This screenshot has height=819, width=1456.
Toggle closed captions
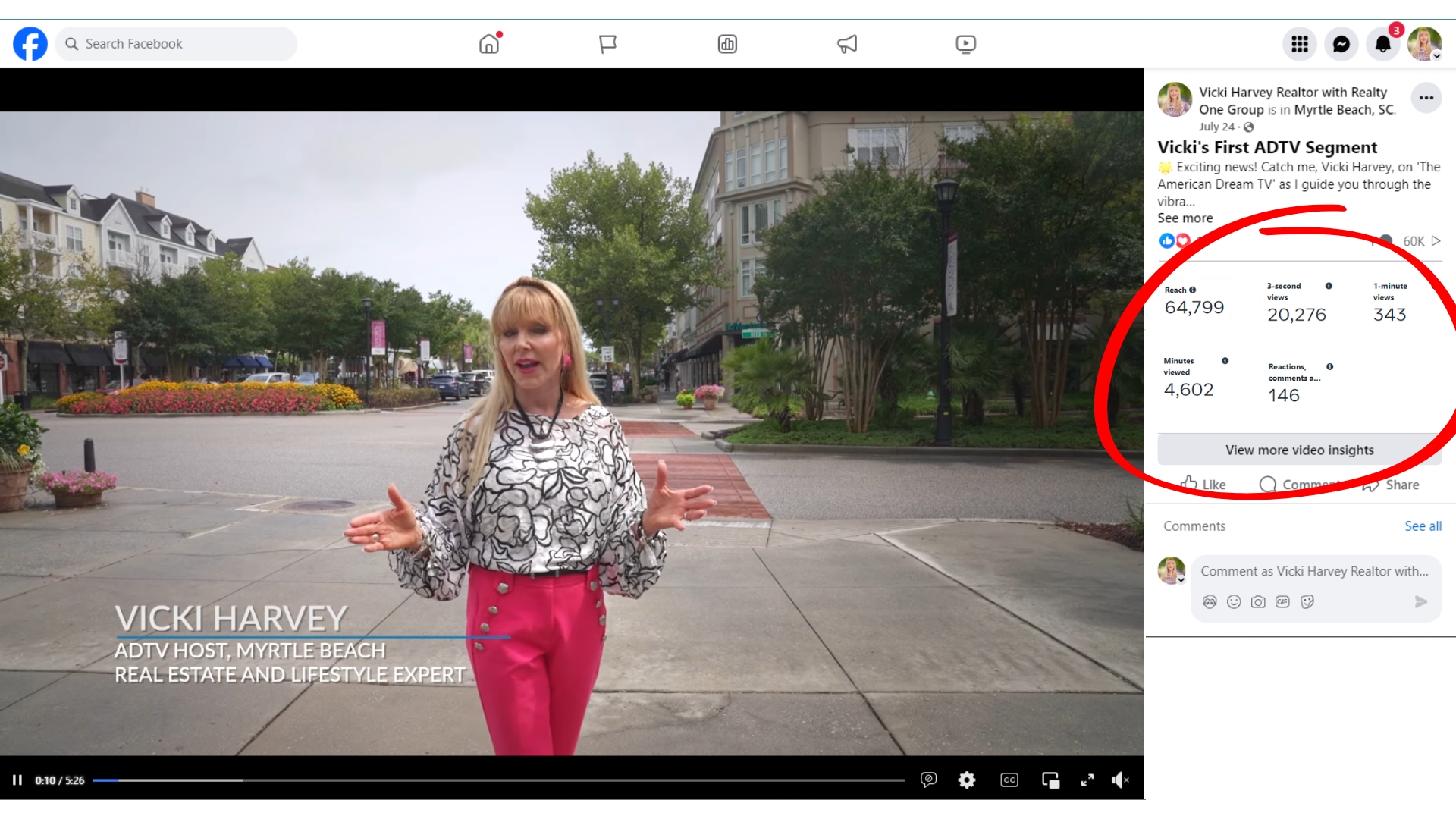[1009, 780]
